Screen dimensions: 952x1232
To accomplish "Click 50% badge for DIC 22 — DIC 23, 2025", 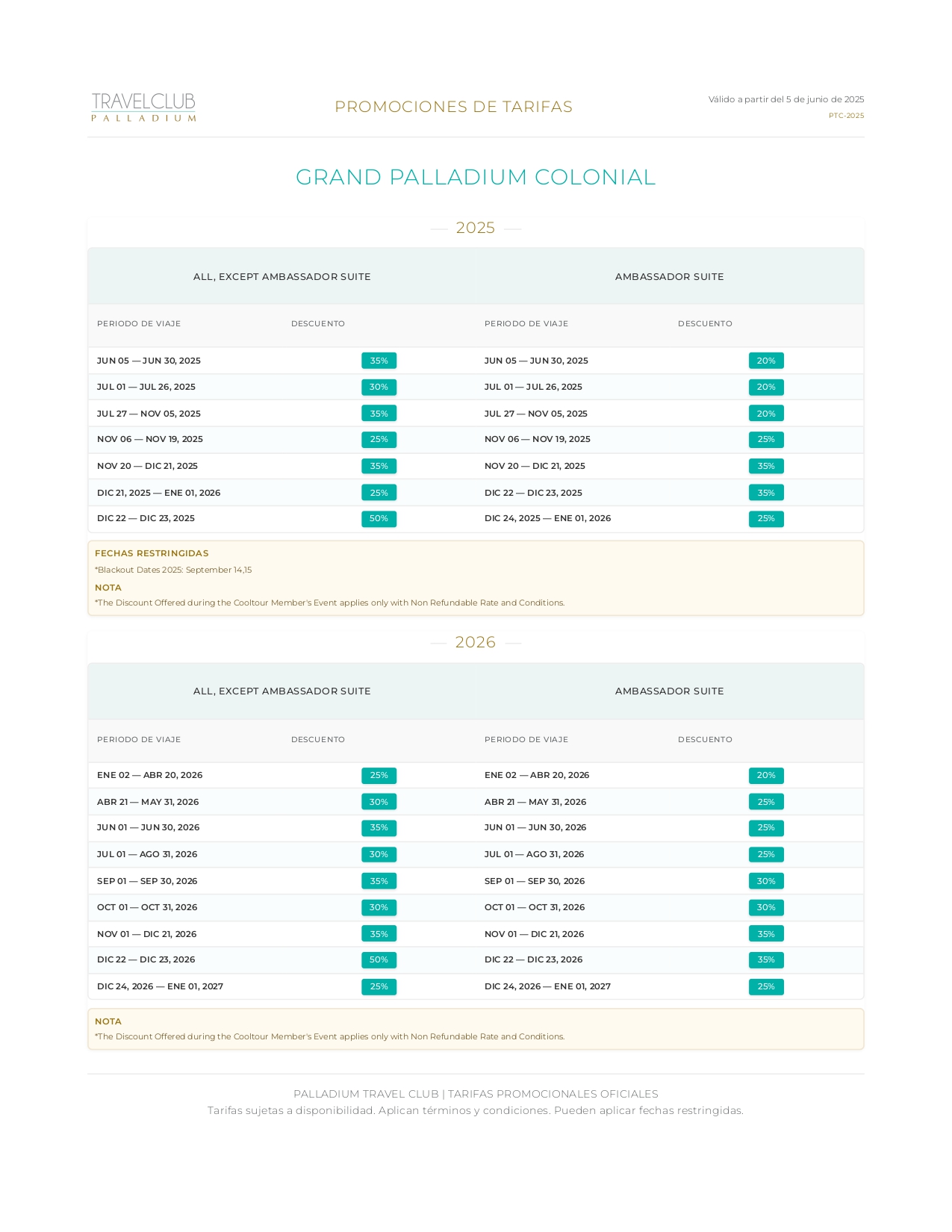I will click(x=379, y=518).
